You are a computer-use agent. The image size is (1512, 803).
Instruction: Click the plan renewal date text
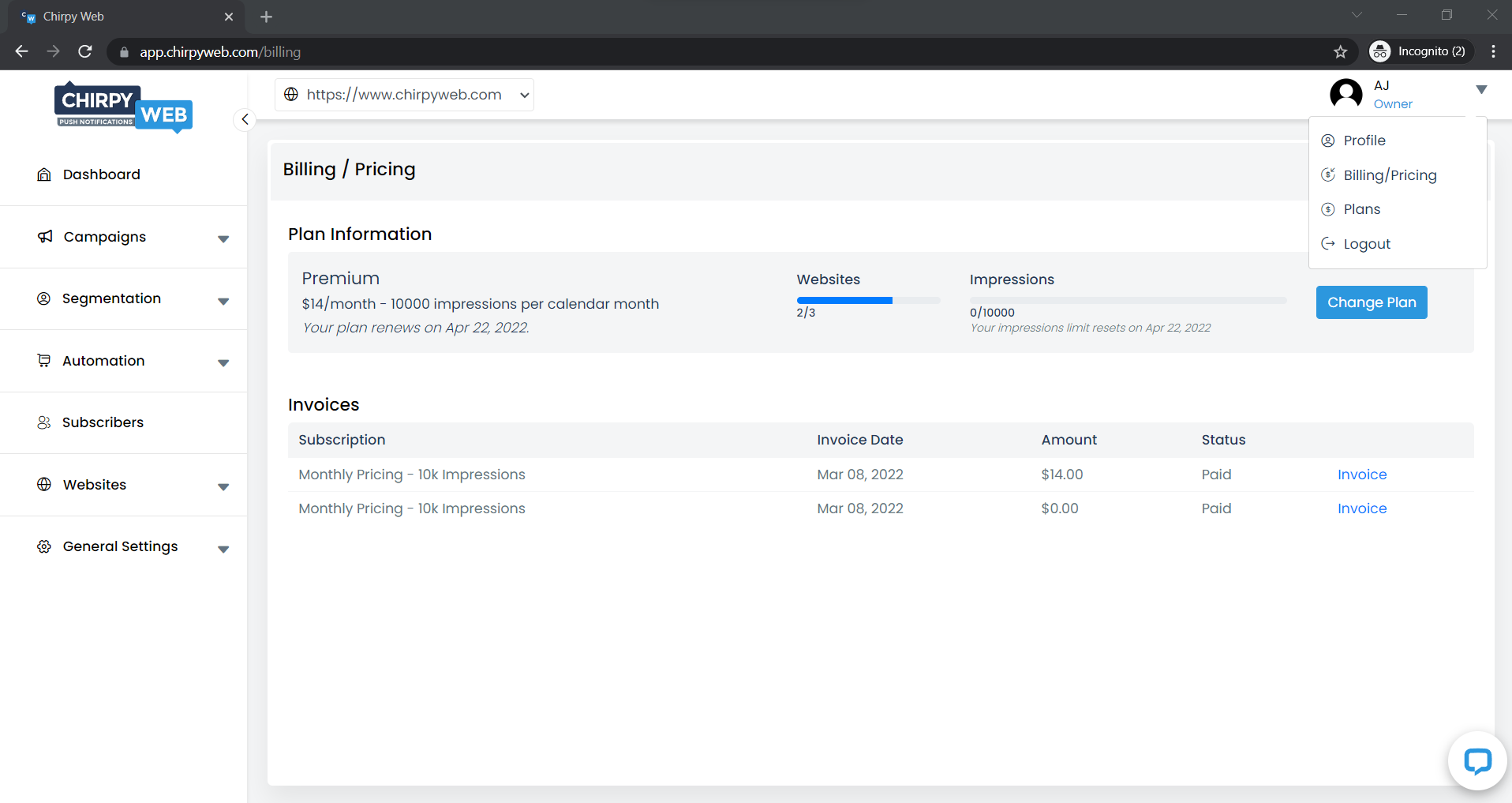point(416,328)
